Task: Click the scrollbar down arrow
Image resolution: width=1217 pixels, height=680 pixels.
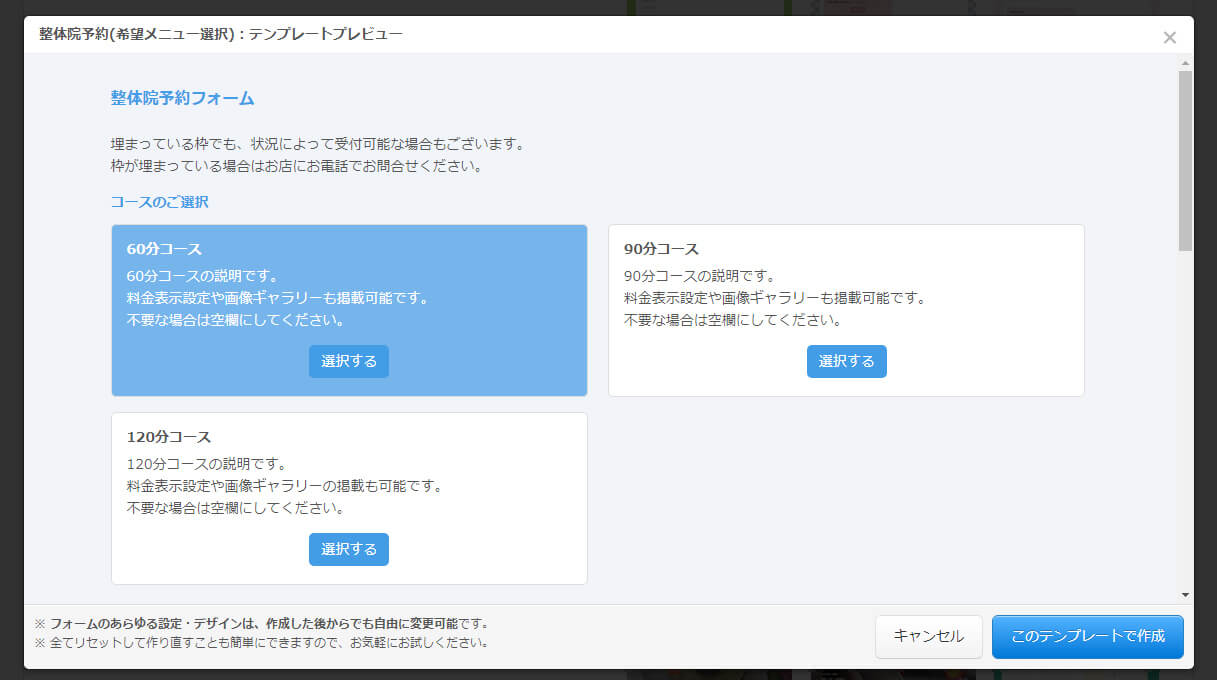Action: click(1186, 594)
